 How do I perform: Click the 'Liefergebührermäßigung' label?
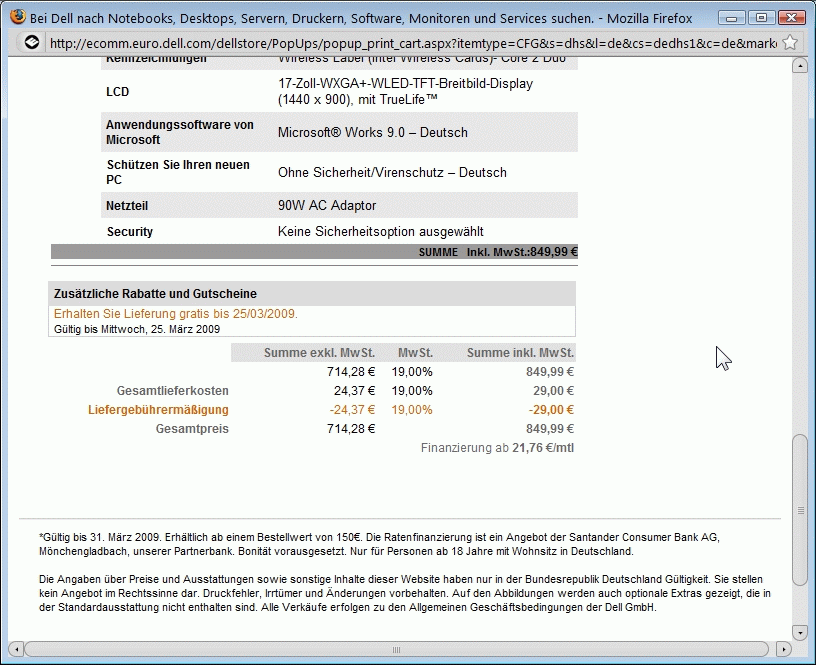[x=158, y=410]
